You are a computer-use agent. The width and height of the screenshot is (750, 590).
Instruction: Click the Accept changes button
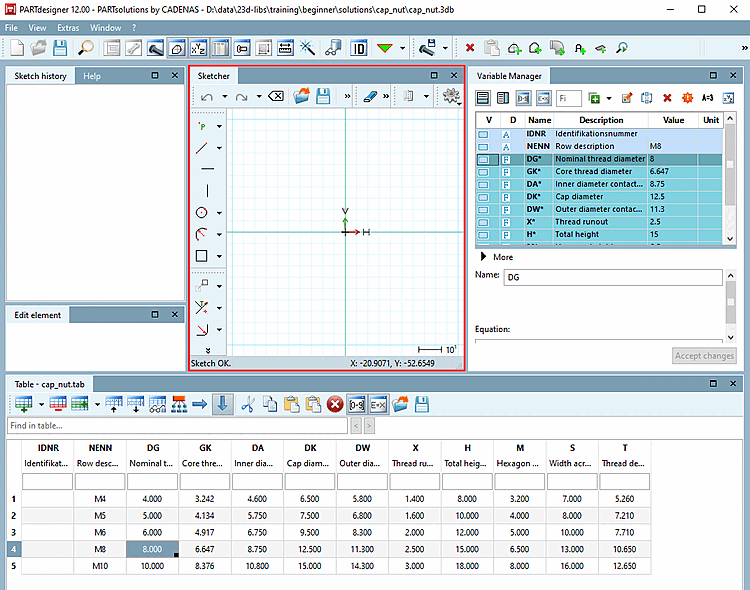pyautogui.click(x=704, y=356)
